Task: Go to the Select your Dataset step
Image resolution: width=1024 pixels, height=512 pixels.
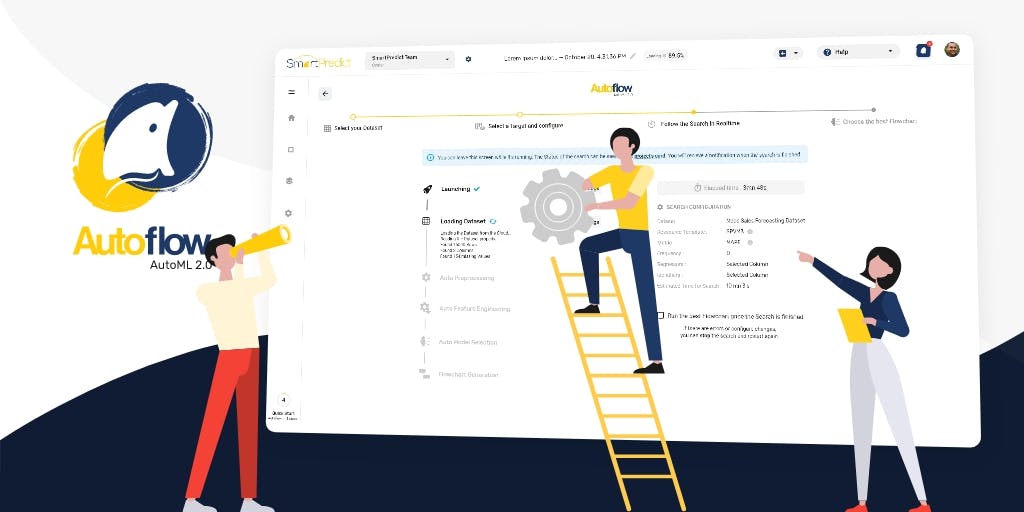Action: click(x=353, y=128)
